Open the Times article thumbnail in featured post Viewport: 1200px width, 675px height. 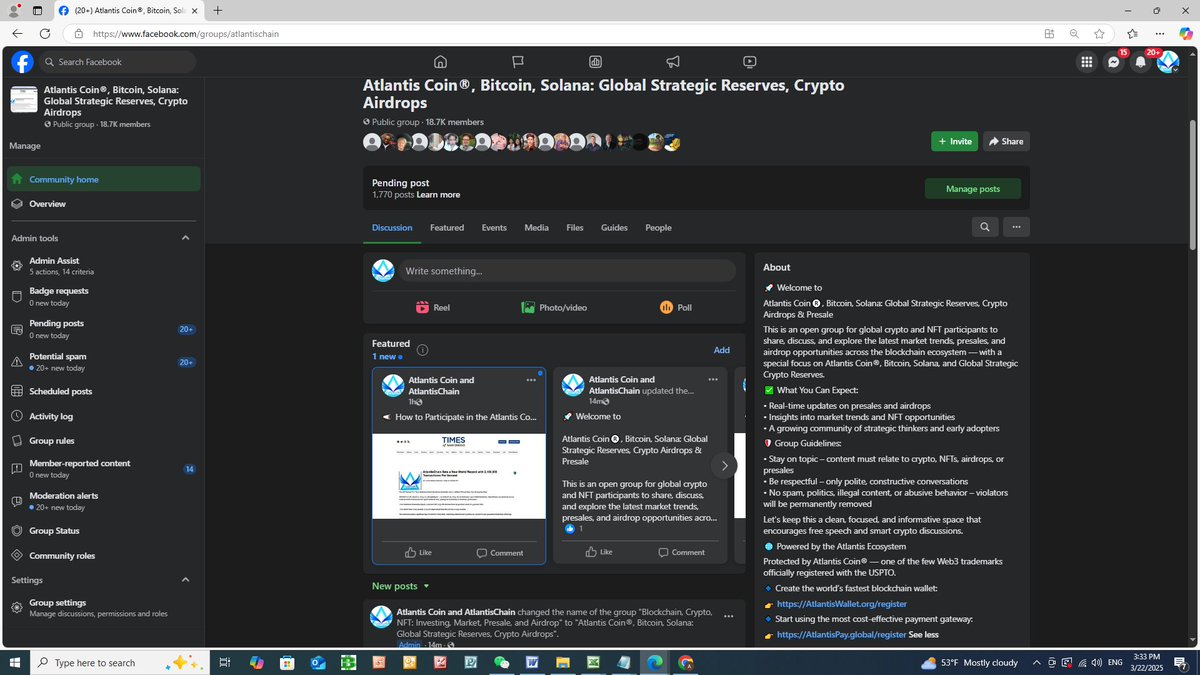pos(459,476)
